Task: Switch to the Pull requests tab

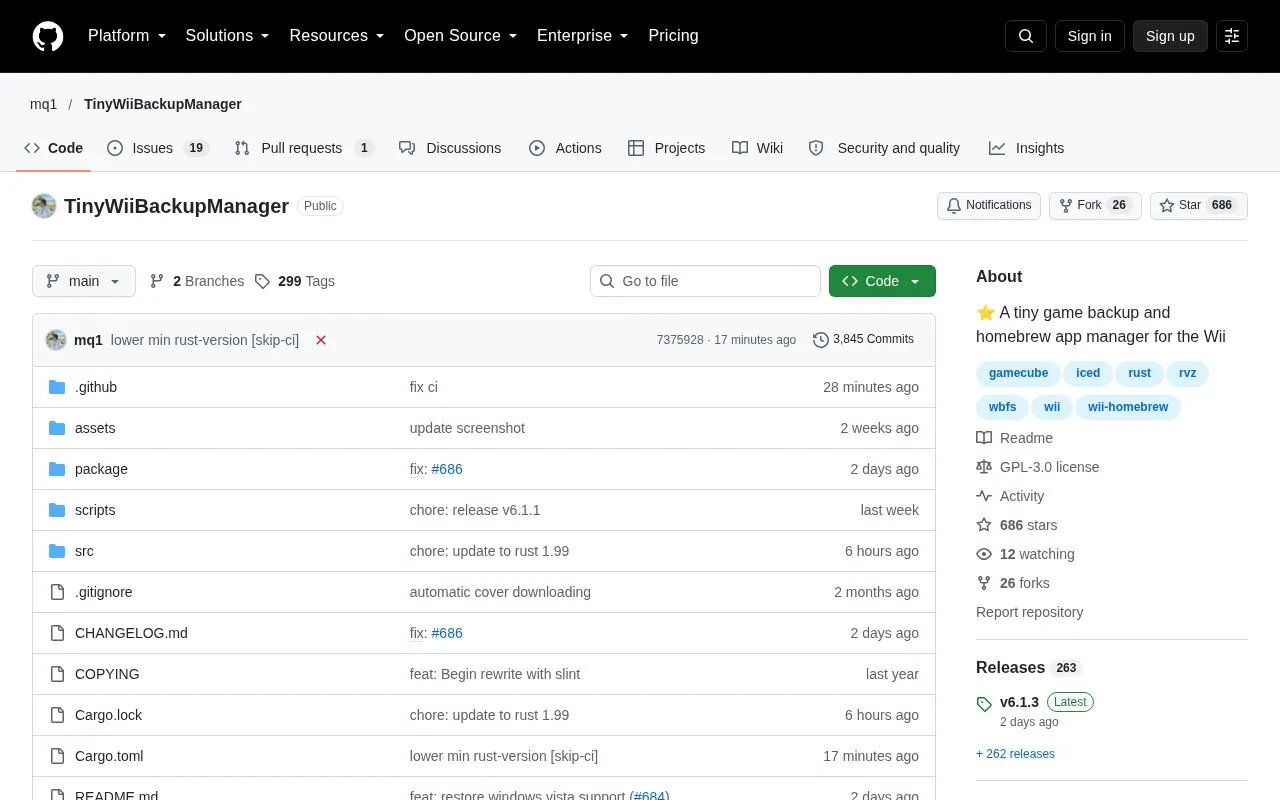Action: (304, 148)
